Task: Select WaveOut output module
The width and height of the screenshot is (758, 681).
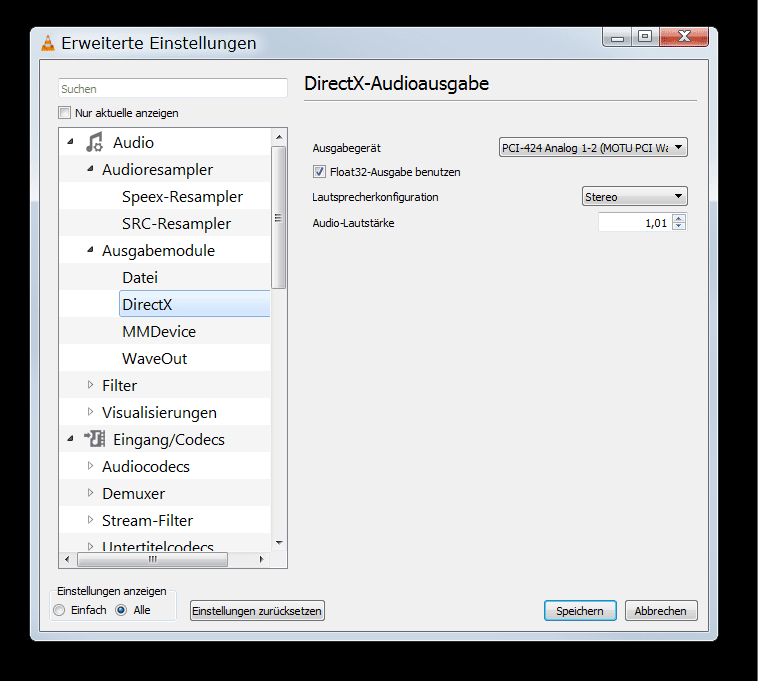Action: (155, 359)
